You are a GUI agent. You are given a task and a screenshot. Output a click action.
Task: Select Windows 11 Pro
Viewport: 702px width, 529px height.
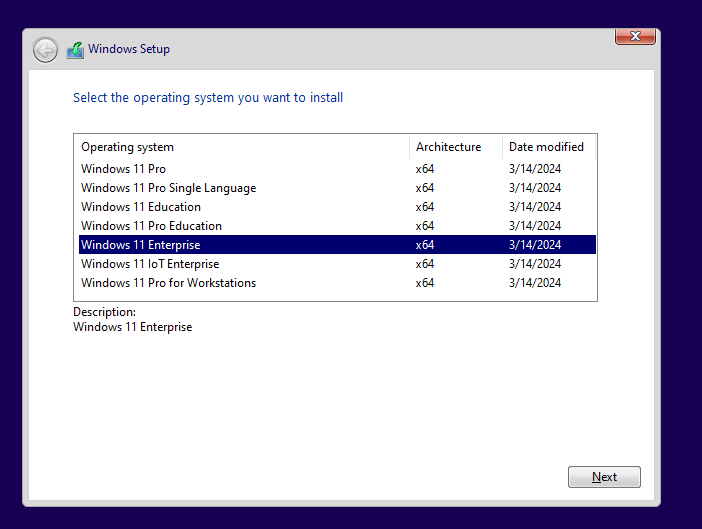click(x=337, y=169)
